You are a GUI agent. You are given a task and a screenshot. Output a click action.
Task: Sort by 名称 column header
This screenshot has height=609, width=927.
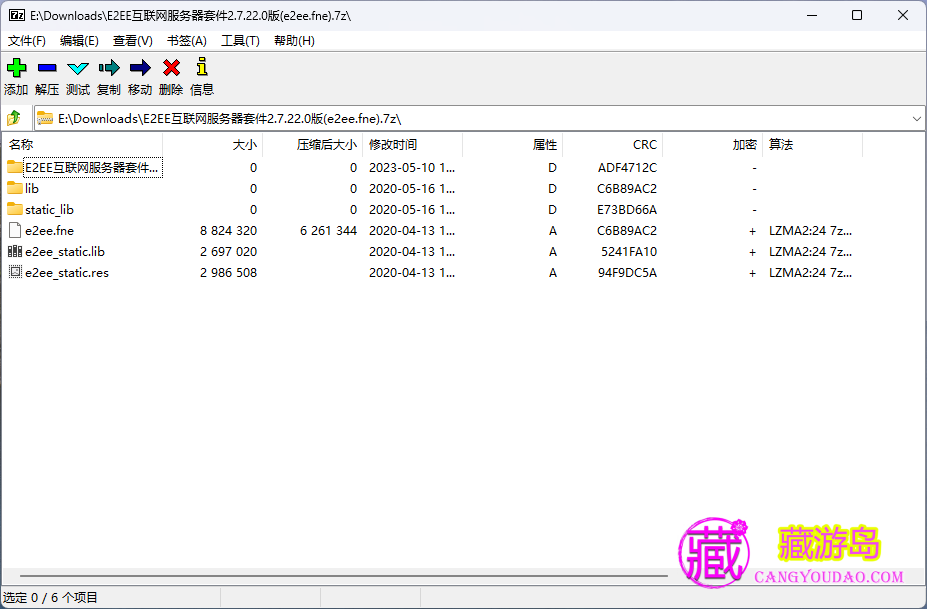(82, 145)
